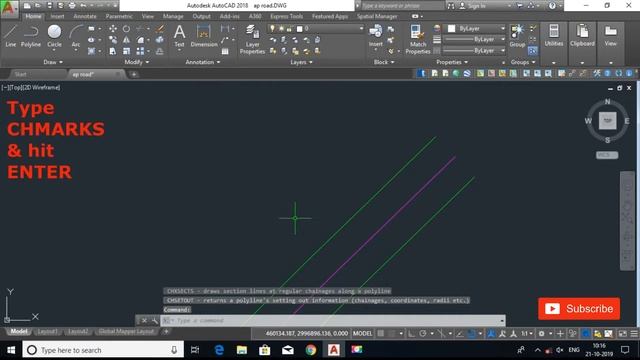Toggle MODEL space button
640x360 pixels.
pyautogui.click(x=362, y=333)
